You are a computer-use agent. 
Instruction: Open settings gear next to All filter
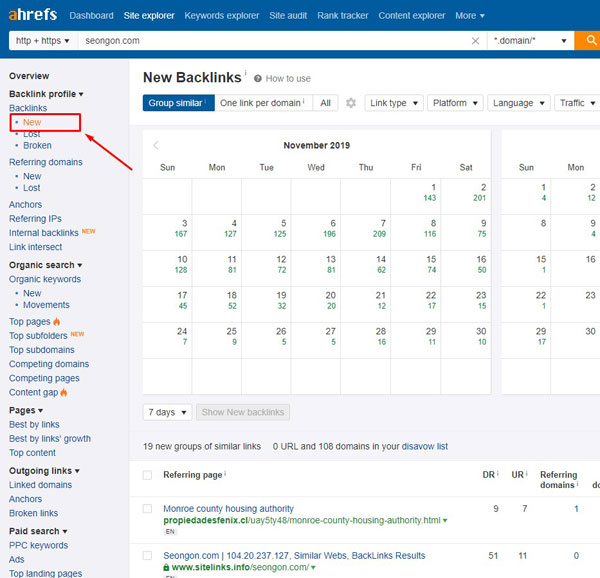(351, 103)
